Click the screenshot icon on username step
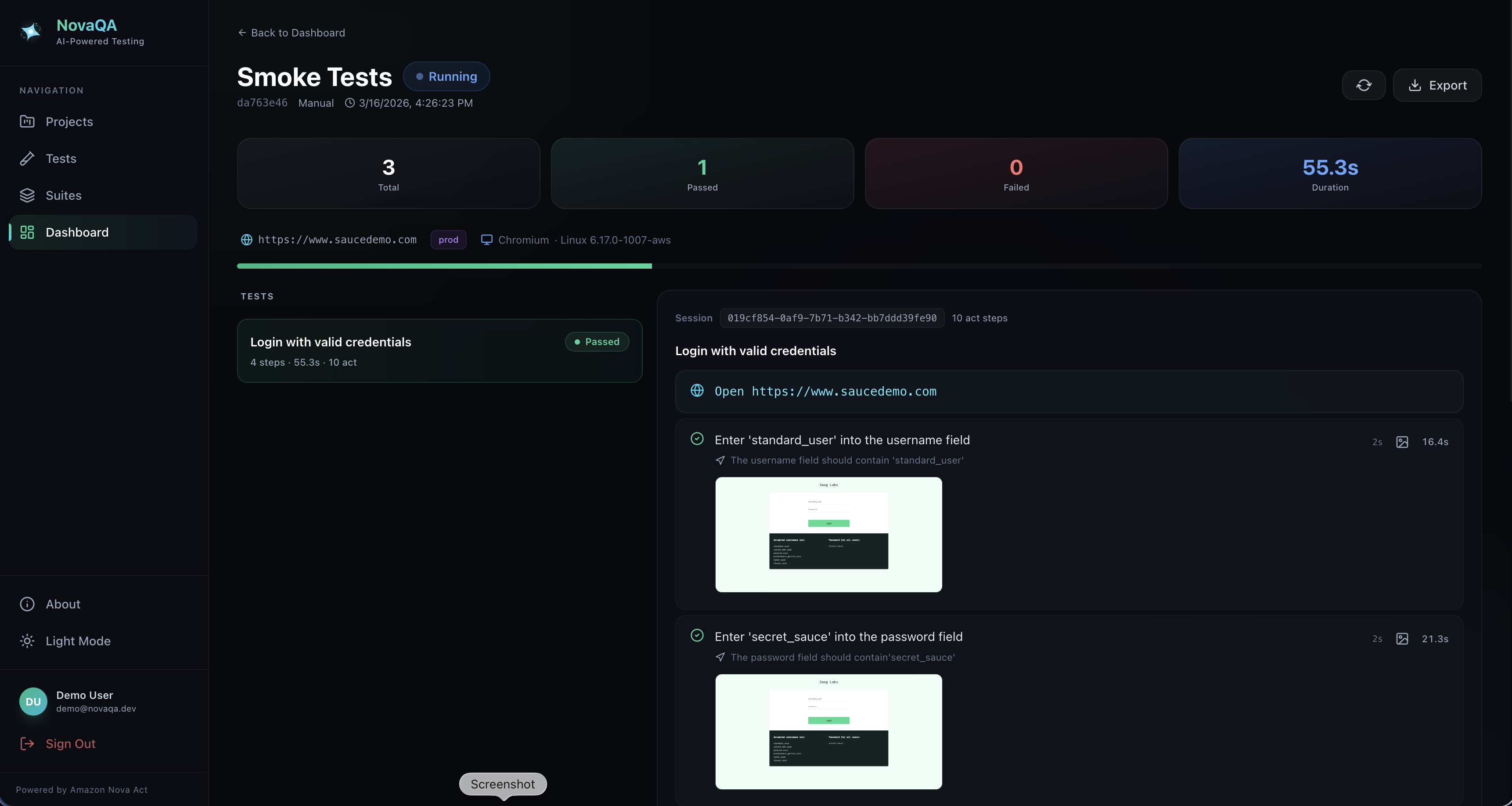This screenshot has width=1512, height=806. (x=1402, y=442)
